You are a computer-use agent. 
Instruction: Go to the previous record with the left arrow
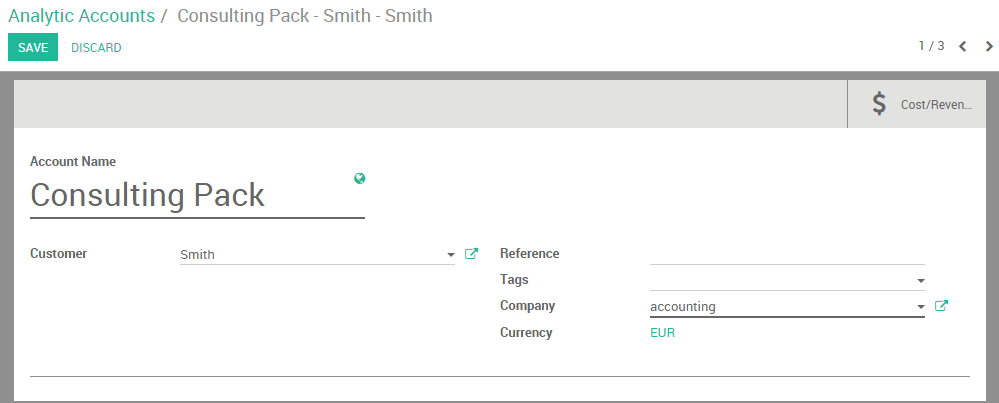963,46
